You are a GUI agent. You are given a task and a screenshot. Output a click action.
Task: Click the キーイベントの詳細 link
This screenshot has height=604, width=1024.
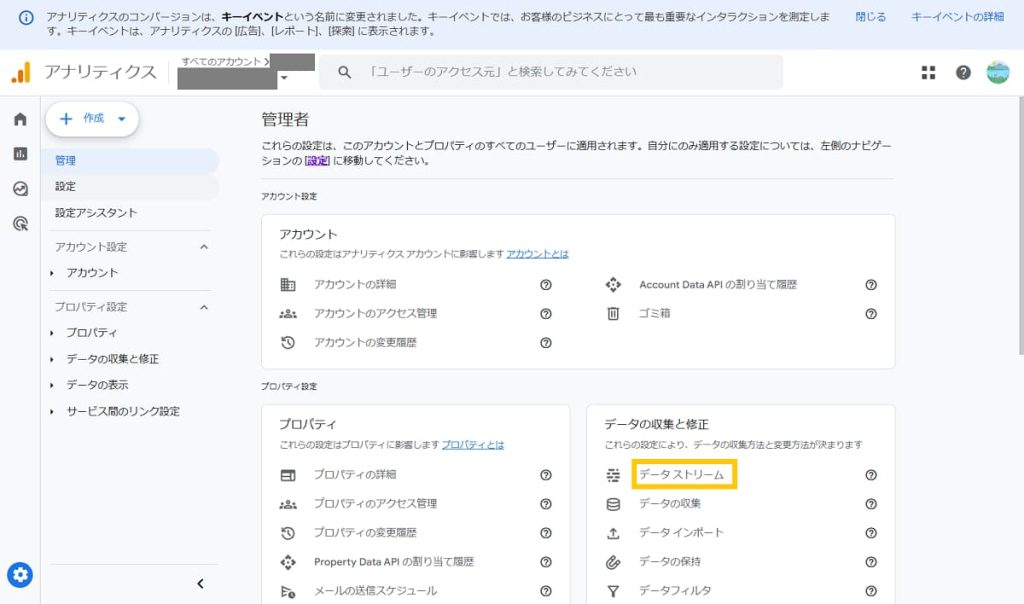pos(957,17)
